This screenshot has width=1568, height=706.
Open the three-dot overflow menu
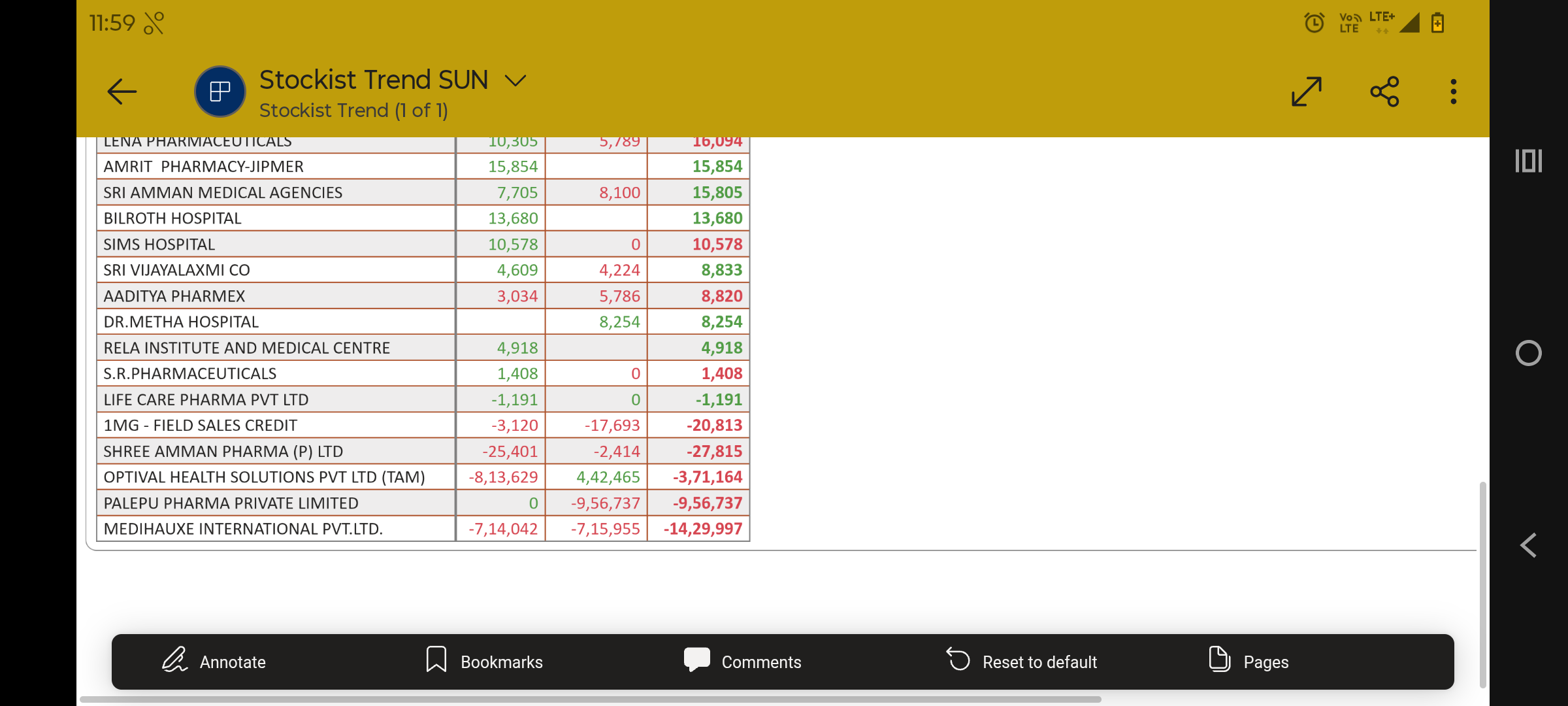tap(1454, 92)
